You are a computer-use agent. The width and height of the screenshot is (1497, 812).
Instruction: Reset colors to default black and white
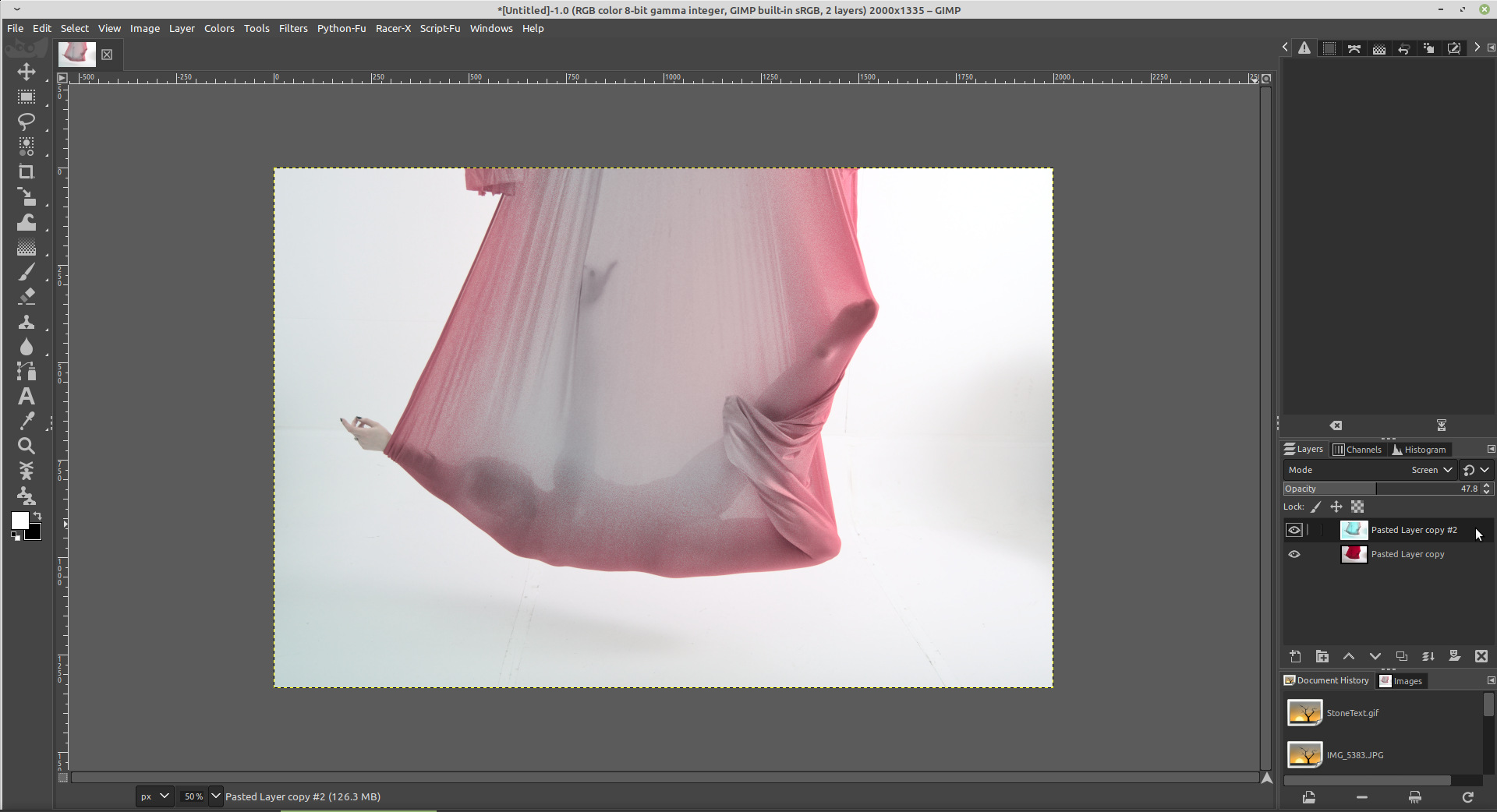click(x=16, y=536)
